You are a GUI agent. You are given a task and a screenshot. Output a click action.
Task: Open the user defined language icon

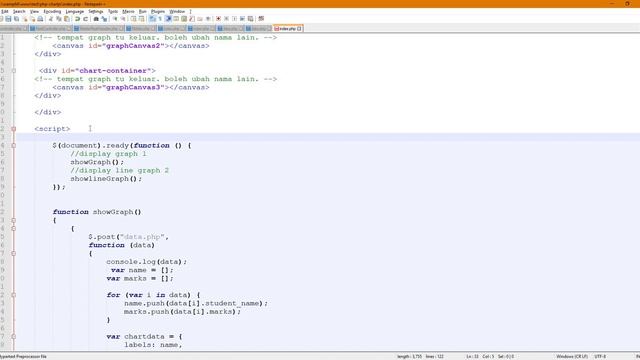176,19
